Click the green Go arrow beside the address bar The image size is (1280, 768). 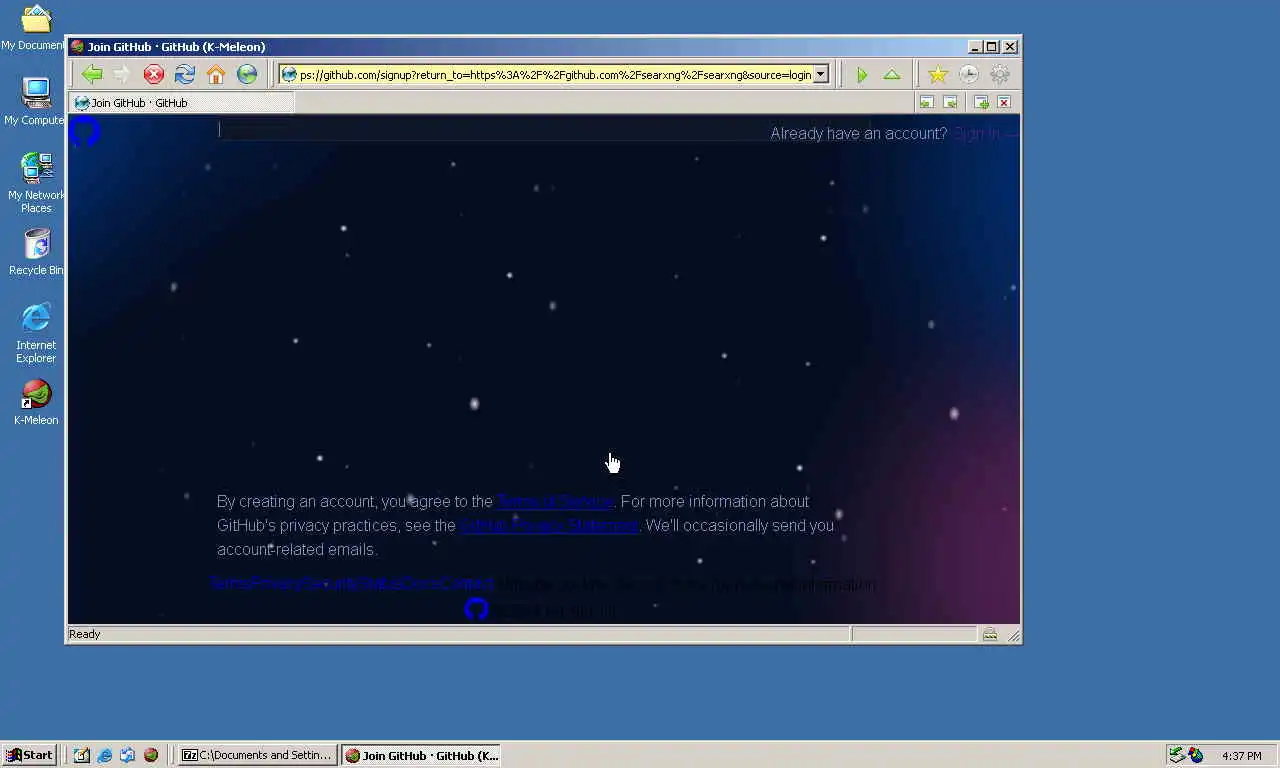click(861, 75)
